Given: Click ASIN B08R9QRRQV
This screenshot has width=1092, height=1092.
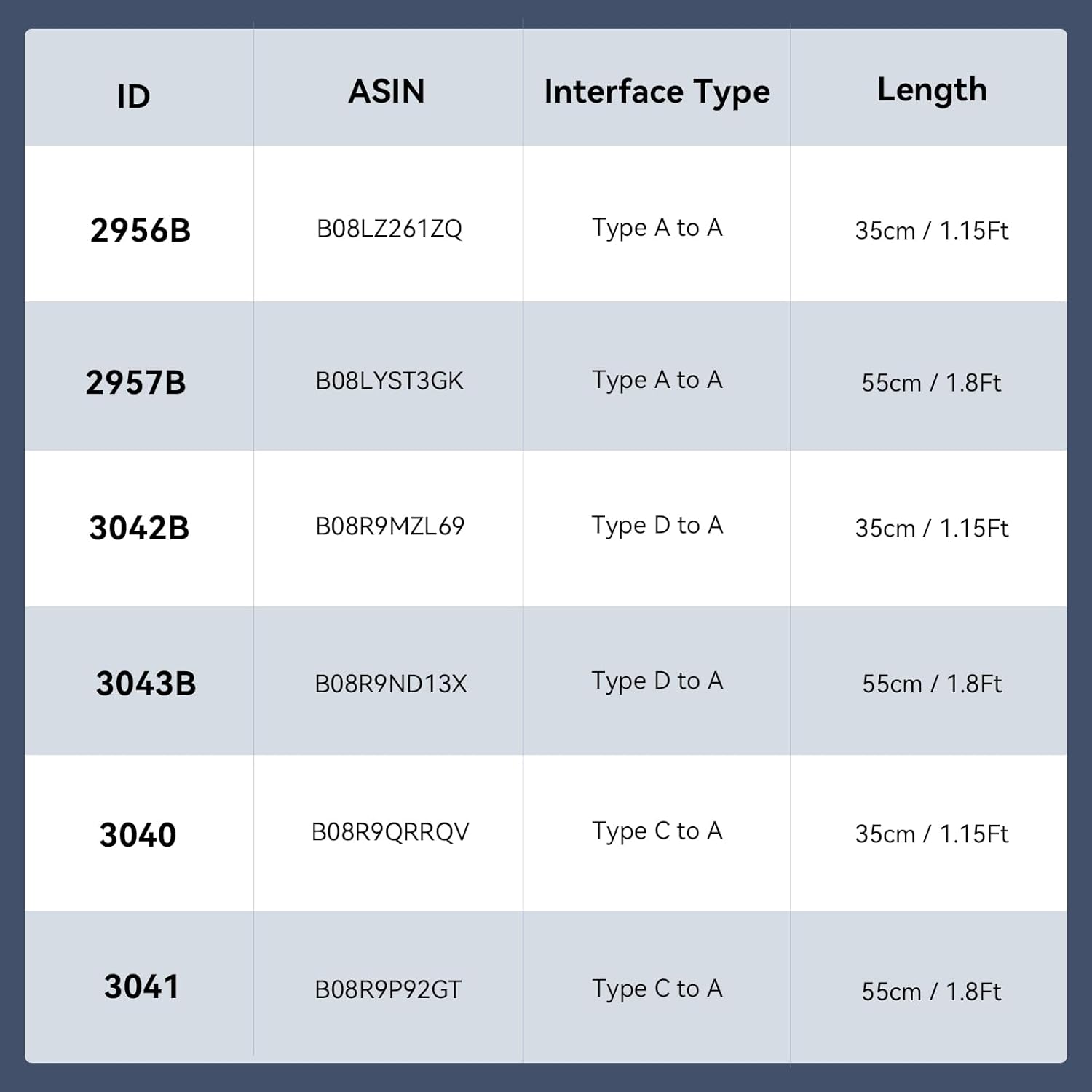Looking at the screenshot, I should [390, 832].
